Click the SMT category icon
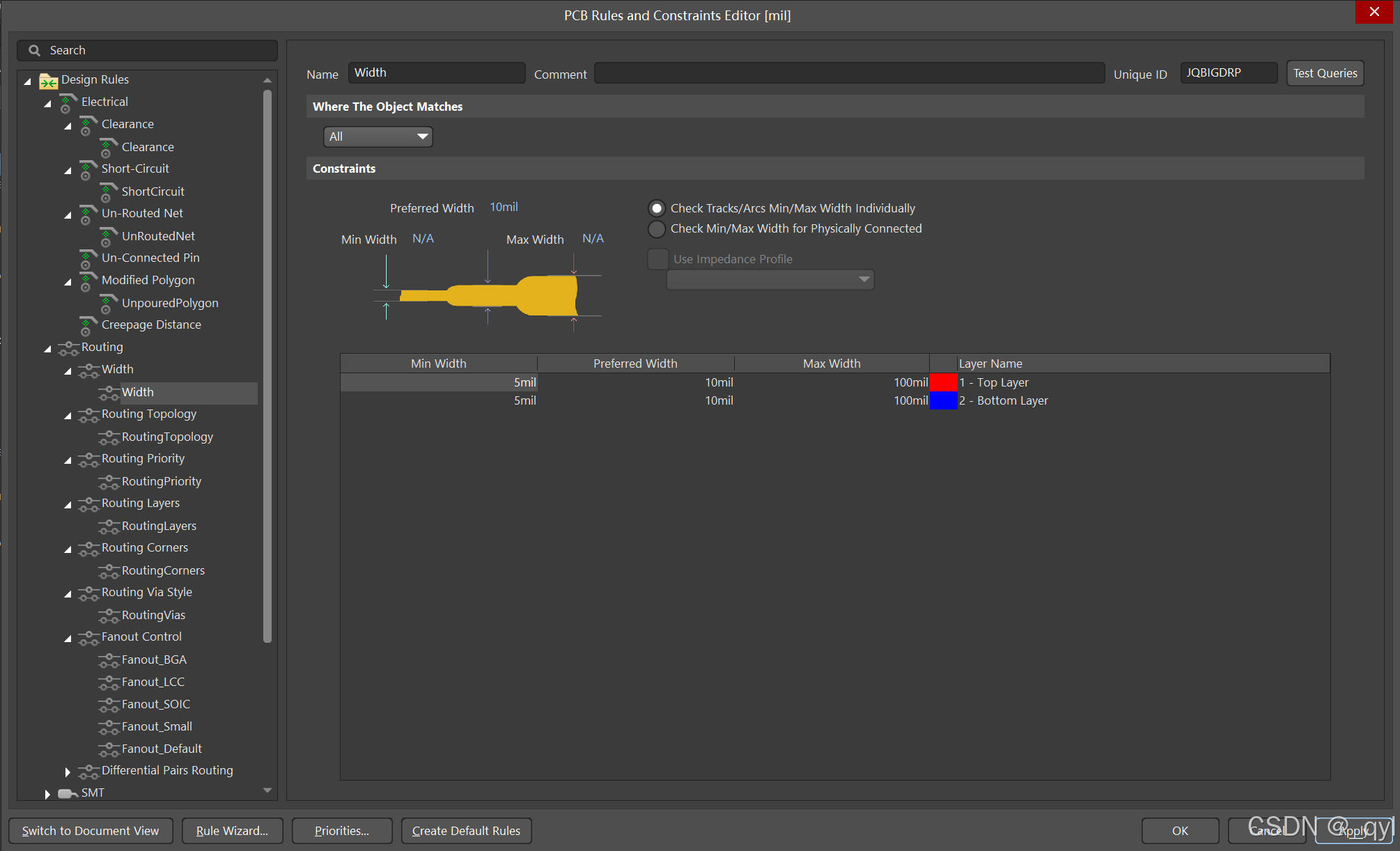This screenshot has height=851, width=1400. pos(68,793)
